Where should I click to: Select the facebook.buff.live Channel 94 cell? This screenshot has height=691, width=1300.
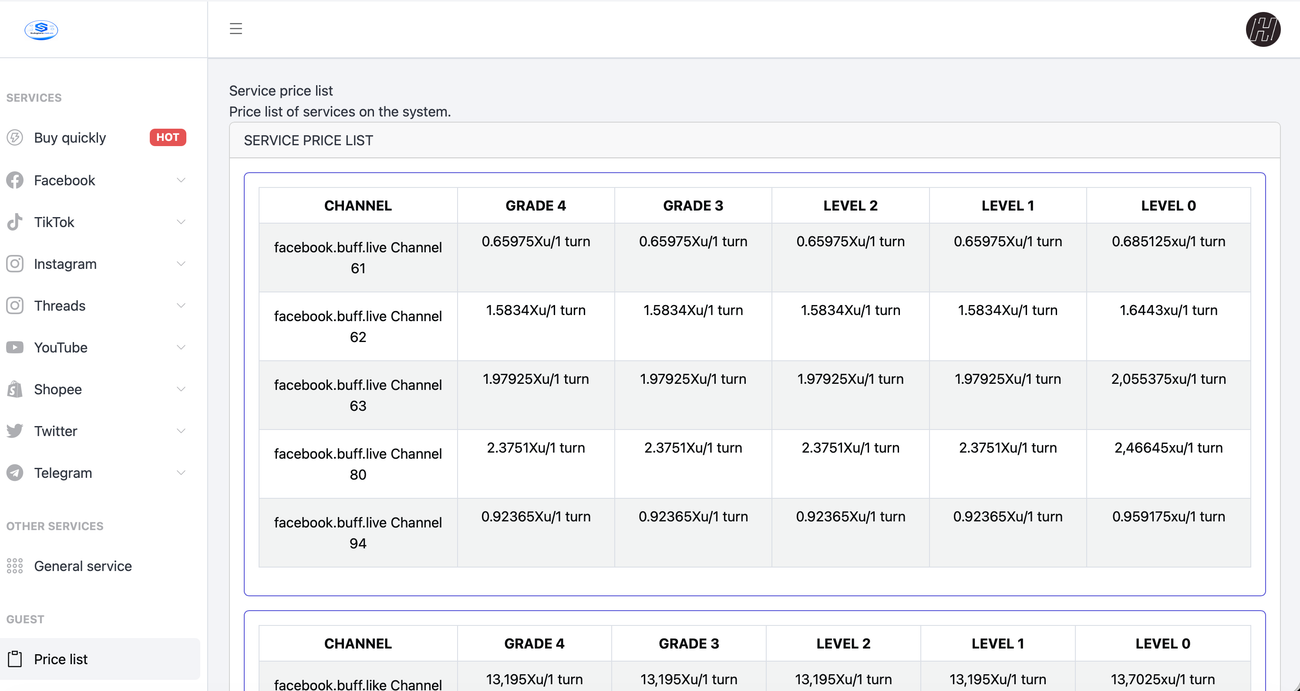click(358, 533)
